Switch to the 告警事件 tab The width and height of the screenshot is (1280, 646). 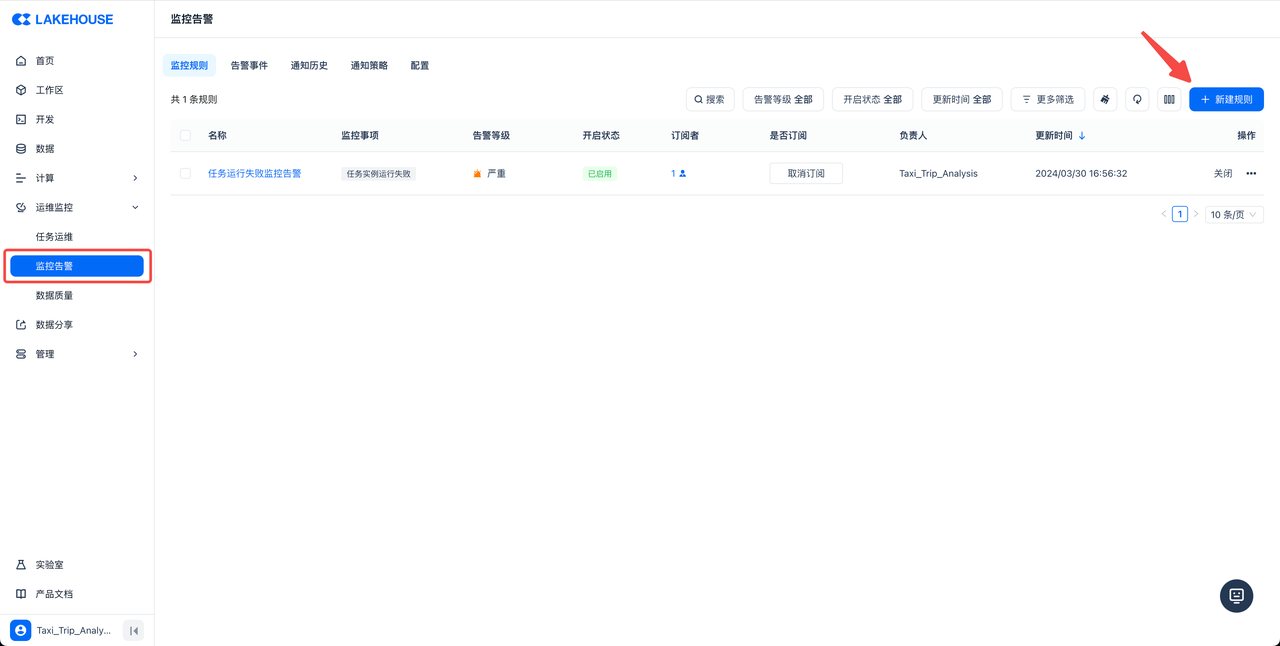point(249,66)
